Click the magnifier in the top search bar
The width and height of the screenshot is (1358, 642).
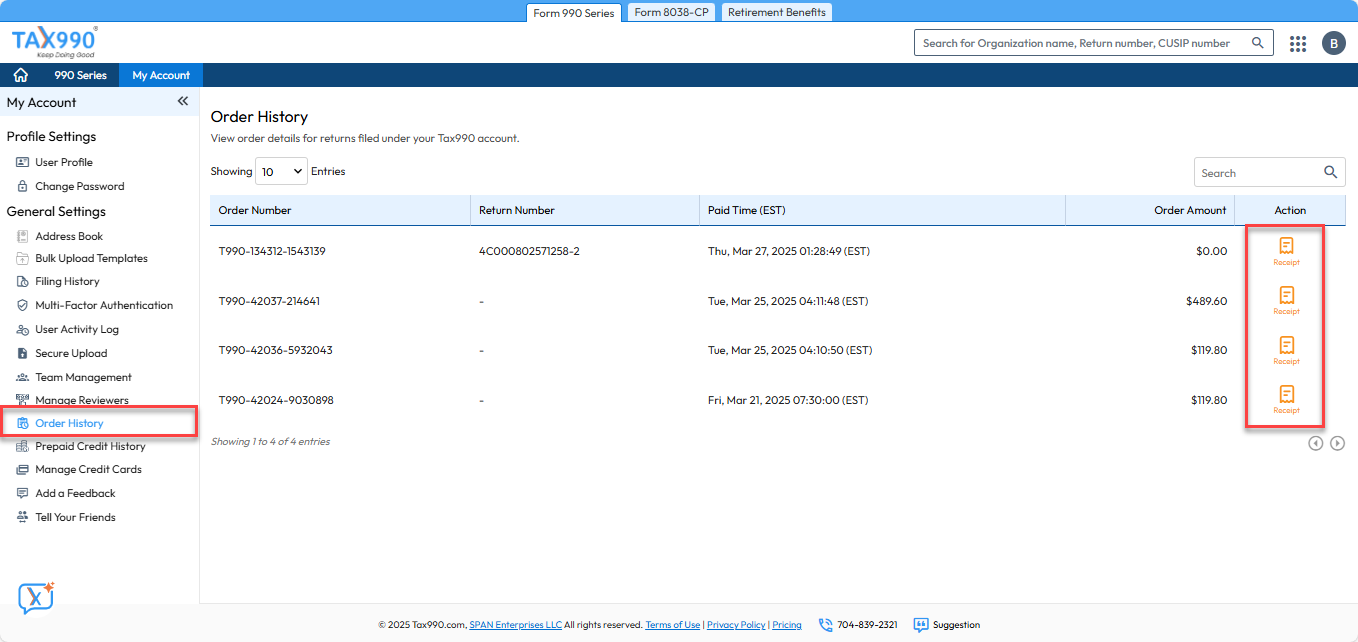click(x=1257, y=43)
